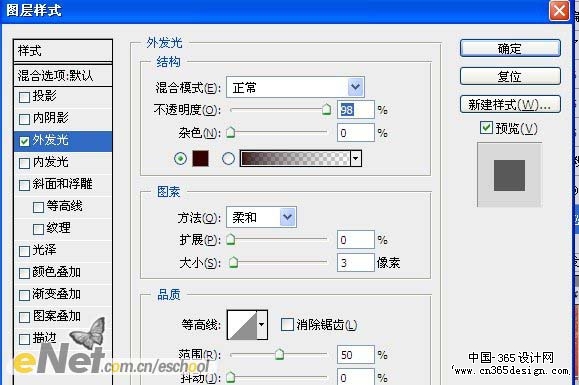
Task: Uncheck the 外发光 (Outer Glow) checkbox
Action: point(24,141)
